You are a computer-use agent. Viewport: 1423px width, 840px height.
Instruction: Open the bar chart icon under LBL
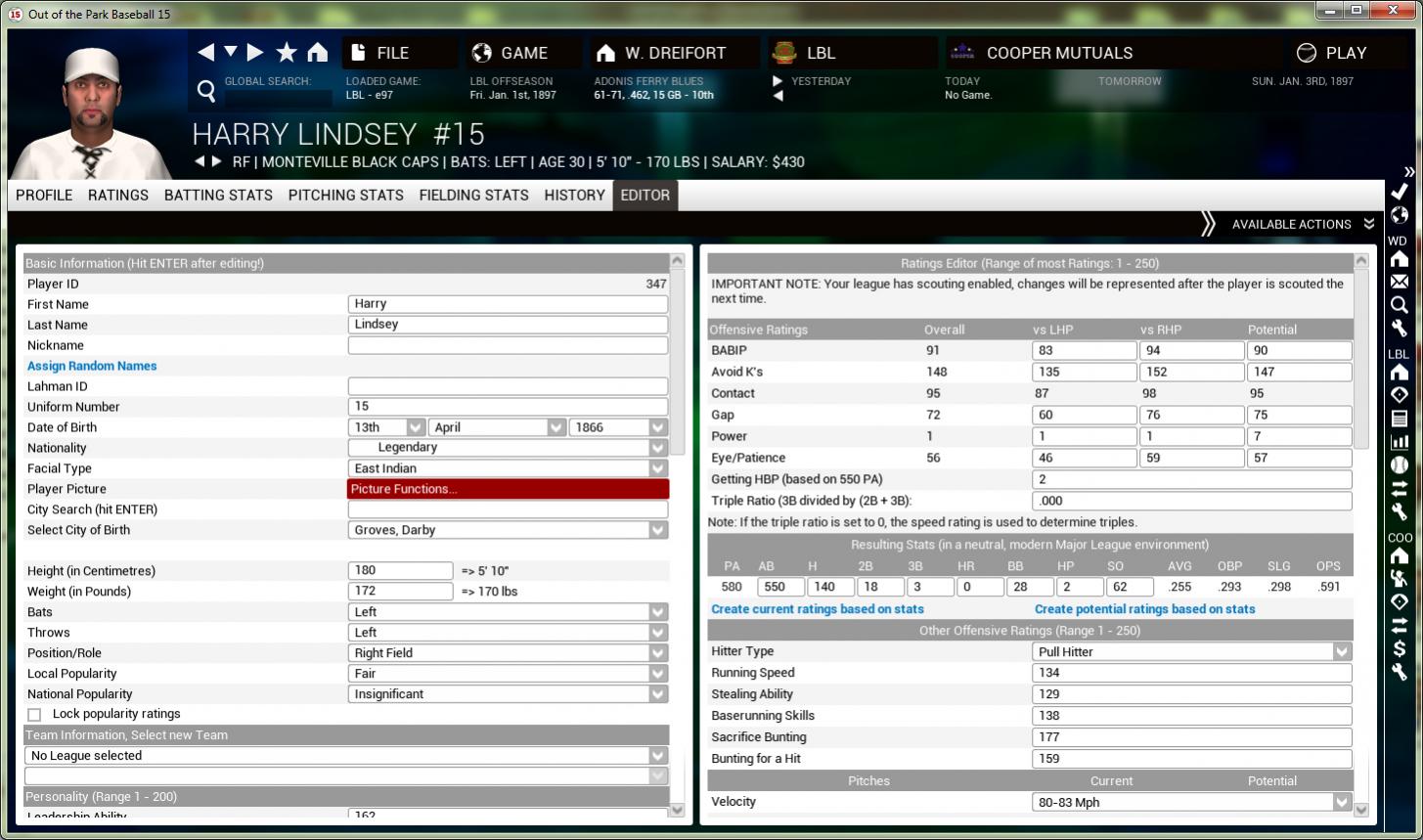(x=1400, y=441)
